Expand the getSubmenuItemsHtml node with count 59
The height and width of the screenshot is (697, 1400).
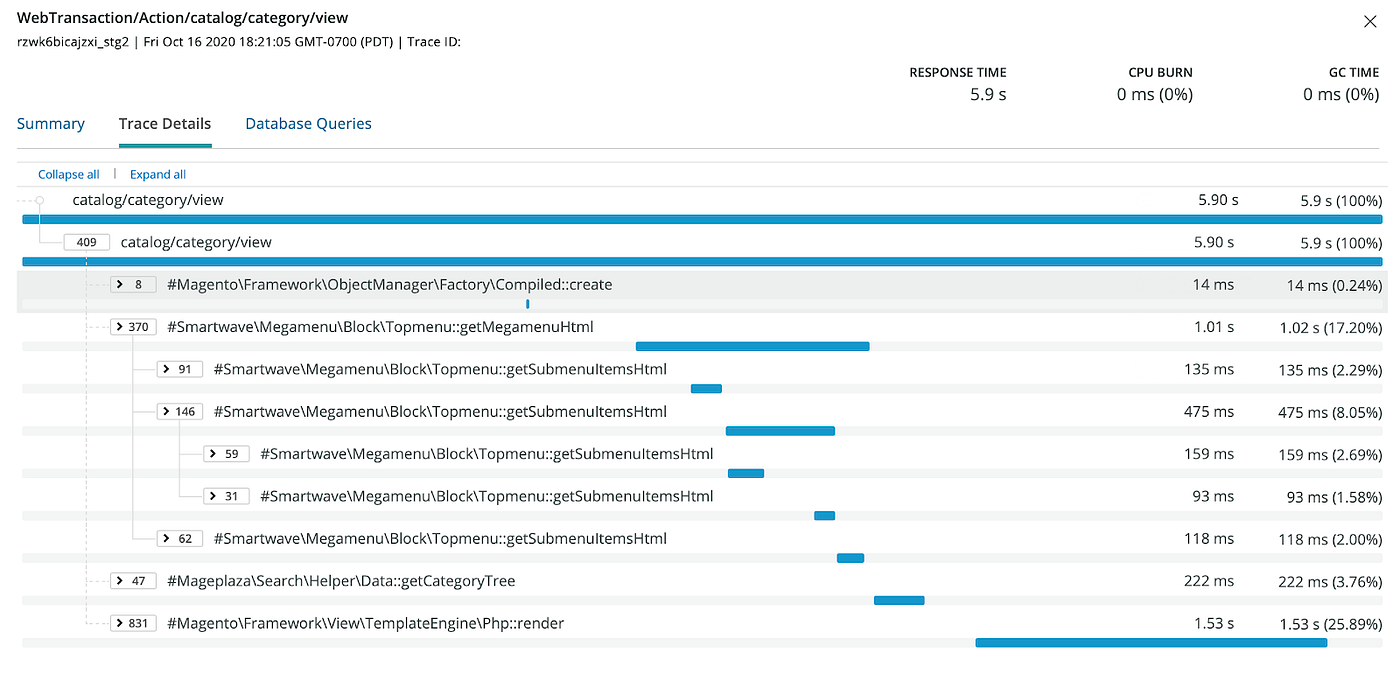click(226, 454)
